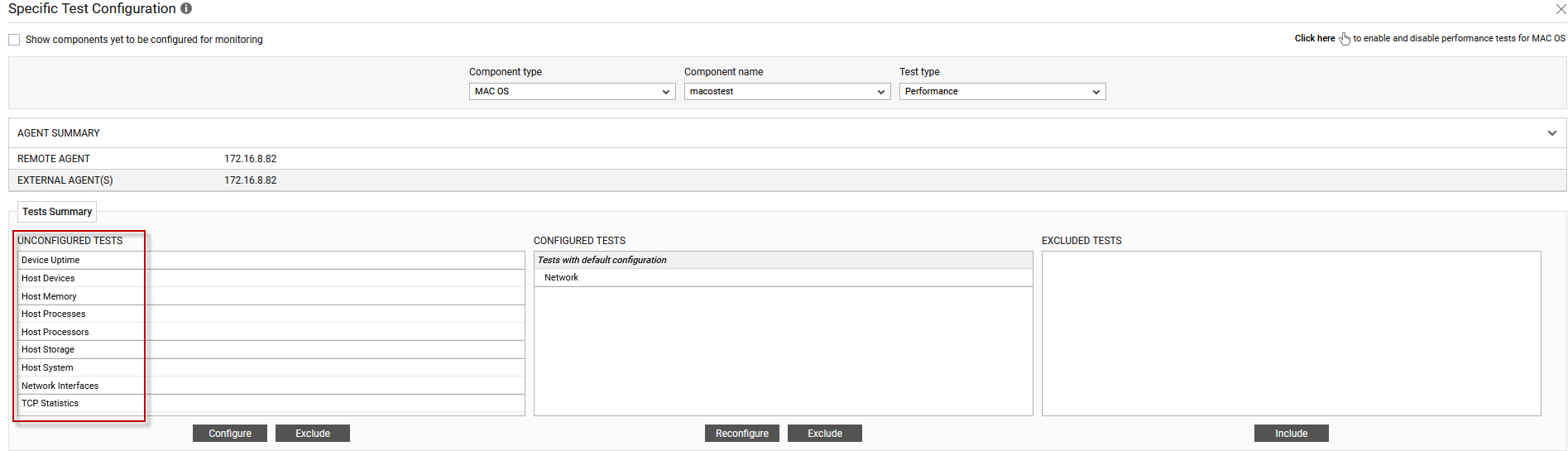This screenshot has height=451, width=1568.
Task: Select Network Interfaces test entry
Action: 271,386
